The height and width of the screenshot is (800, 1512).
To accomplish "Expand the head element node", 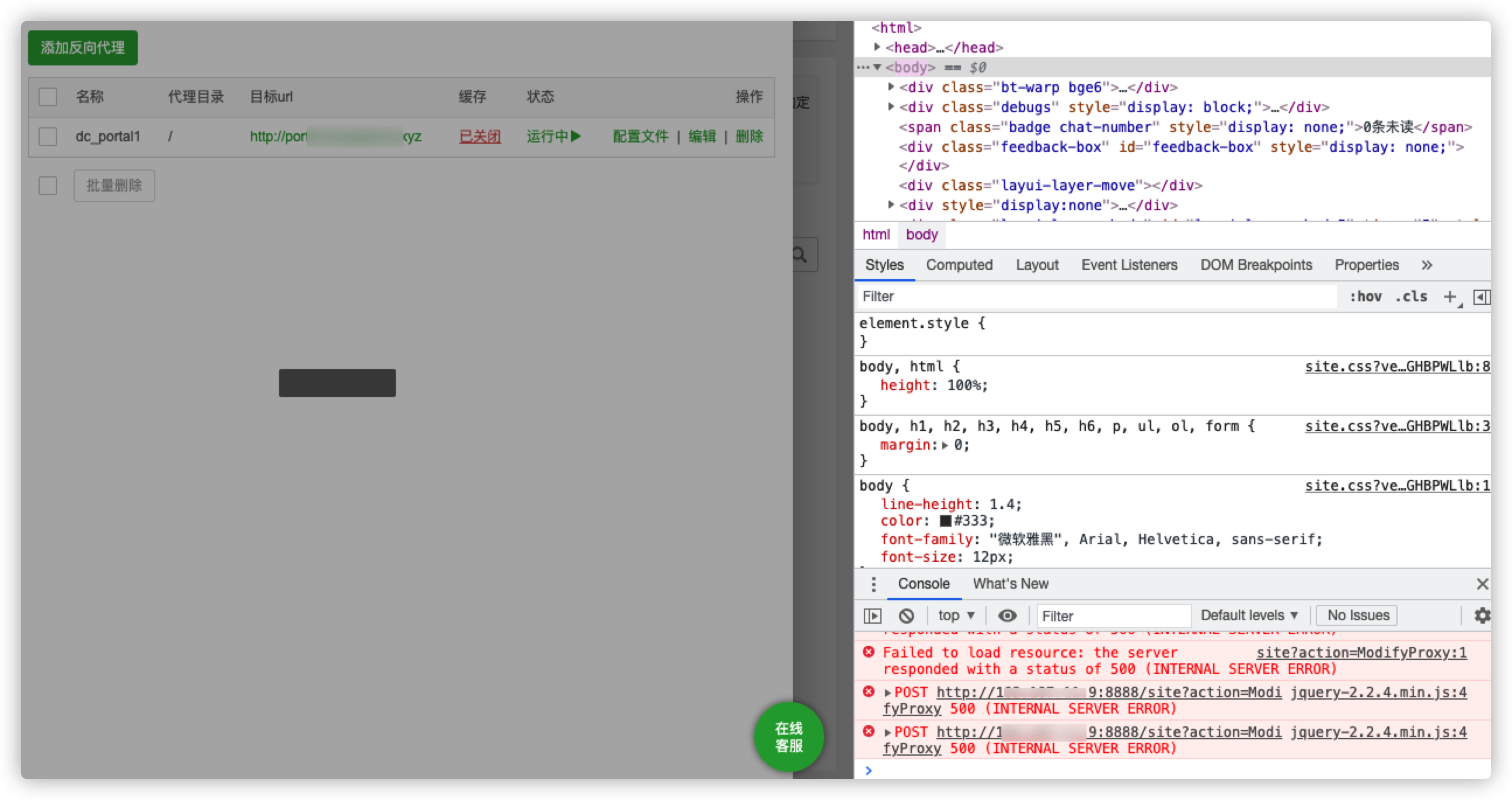I will 877,47.
